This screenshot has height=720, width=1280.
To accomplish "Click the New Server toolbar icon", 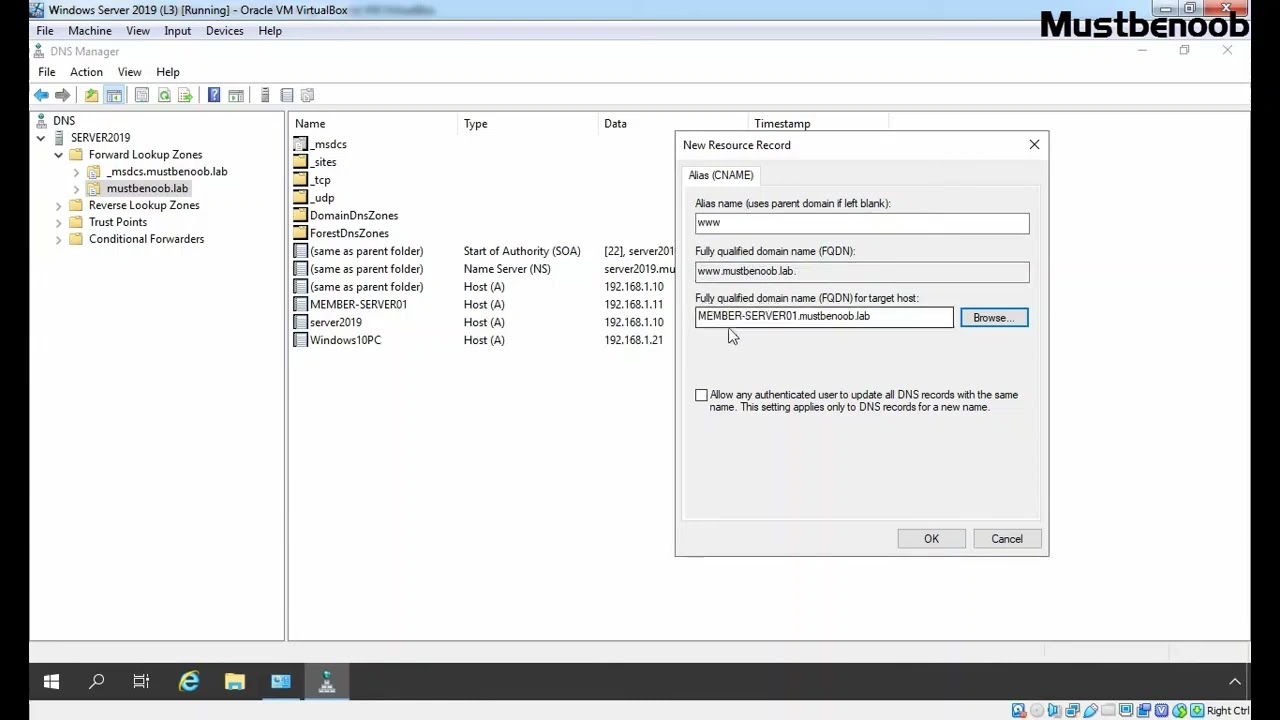I will (x=265, y=95).
